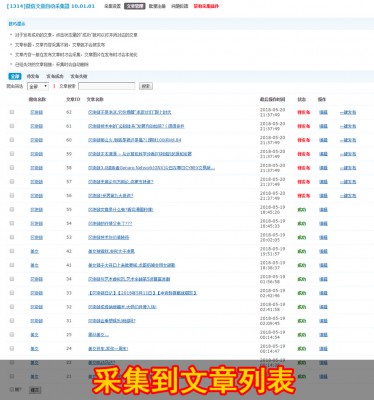Open the fourth top navigation item

pyautogui.click(x=180, y=6)
